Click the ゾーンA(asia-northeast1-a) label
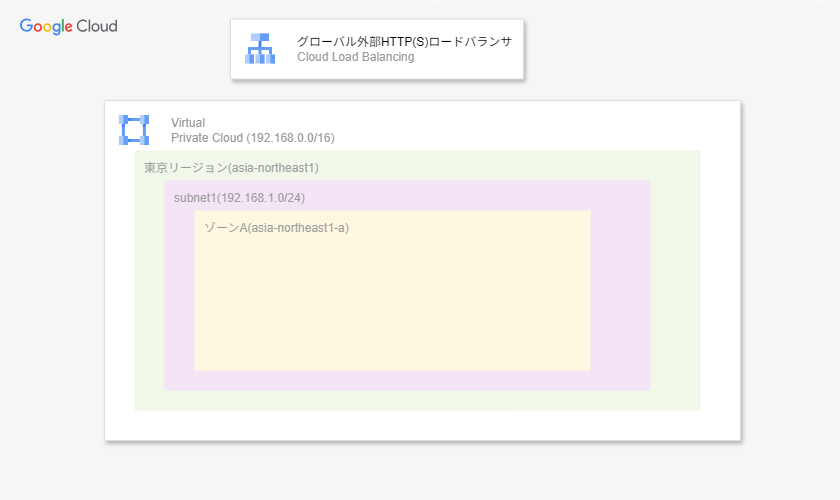 click(276, 228)
